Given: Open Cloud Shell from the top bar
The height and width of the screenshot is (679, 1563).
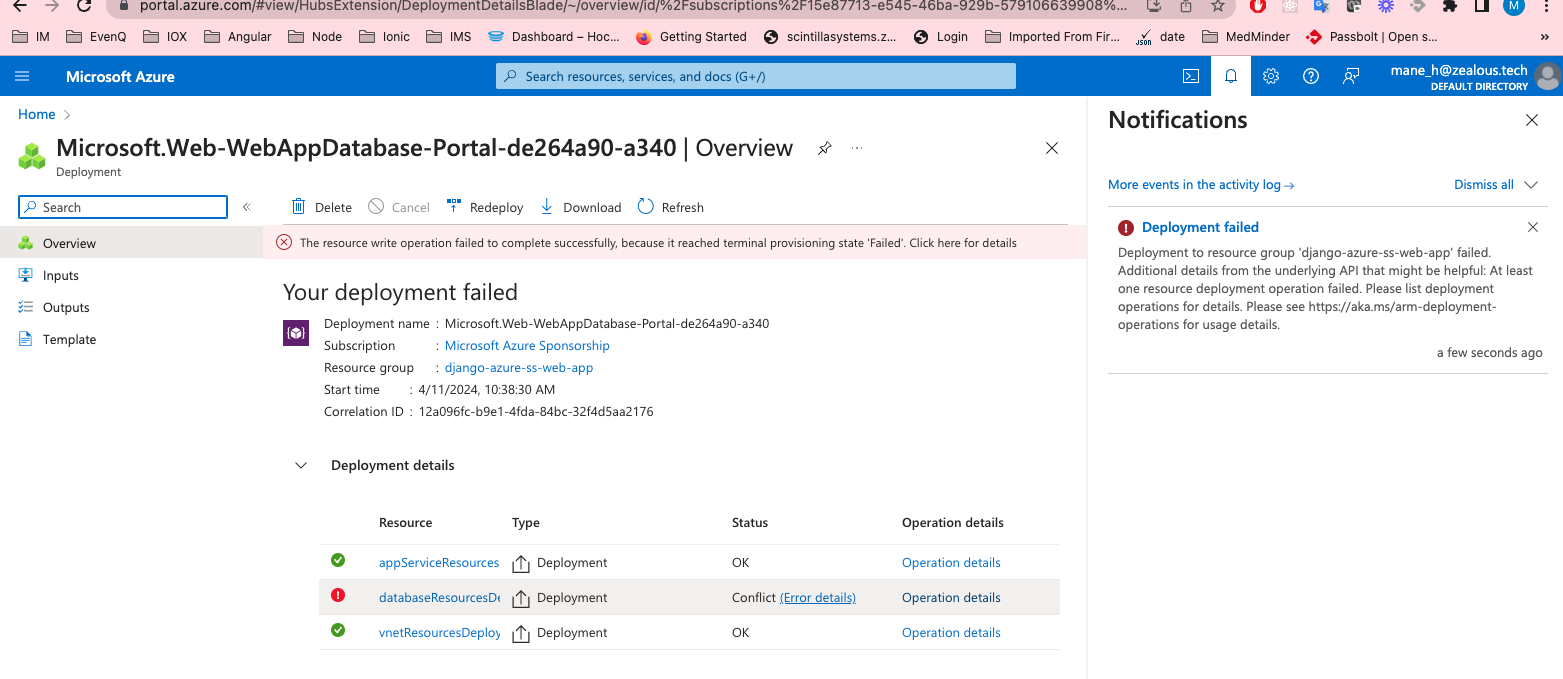Looking at the screenshot, I should [x=1191, y=76].
